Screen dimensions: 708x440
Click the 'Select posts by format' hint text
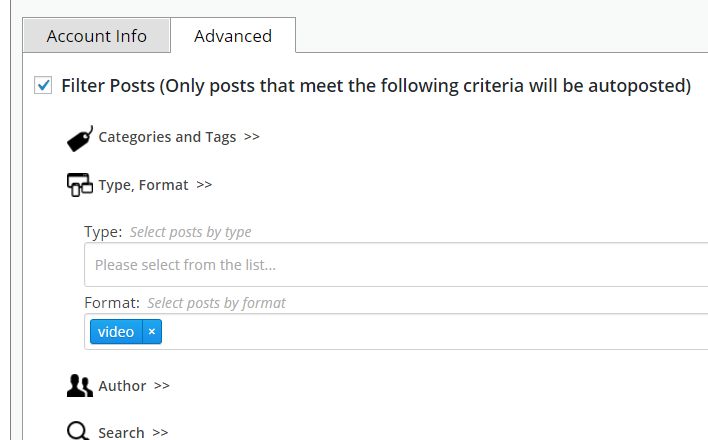click(217, 303)
